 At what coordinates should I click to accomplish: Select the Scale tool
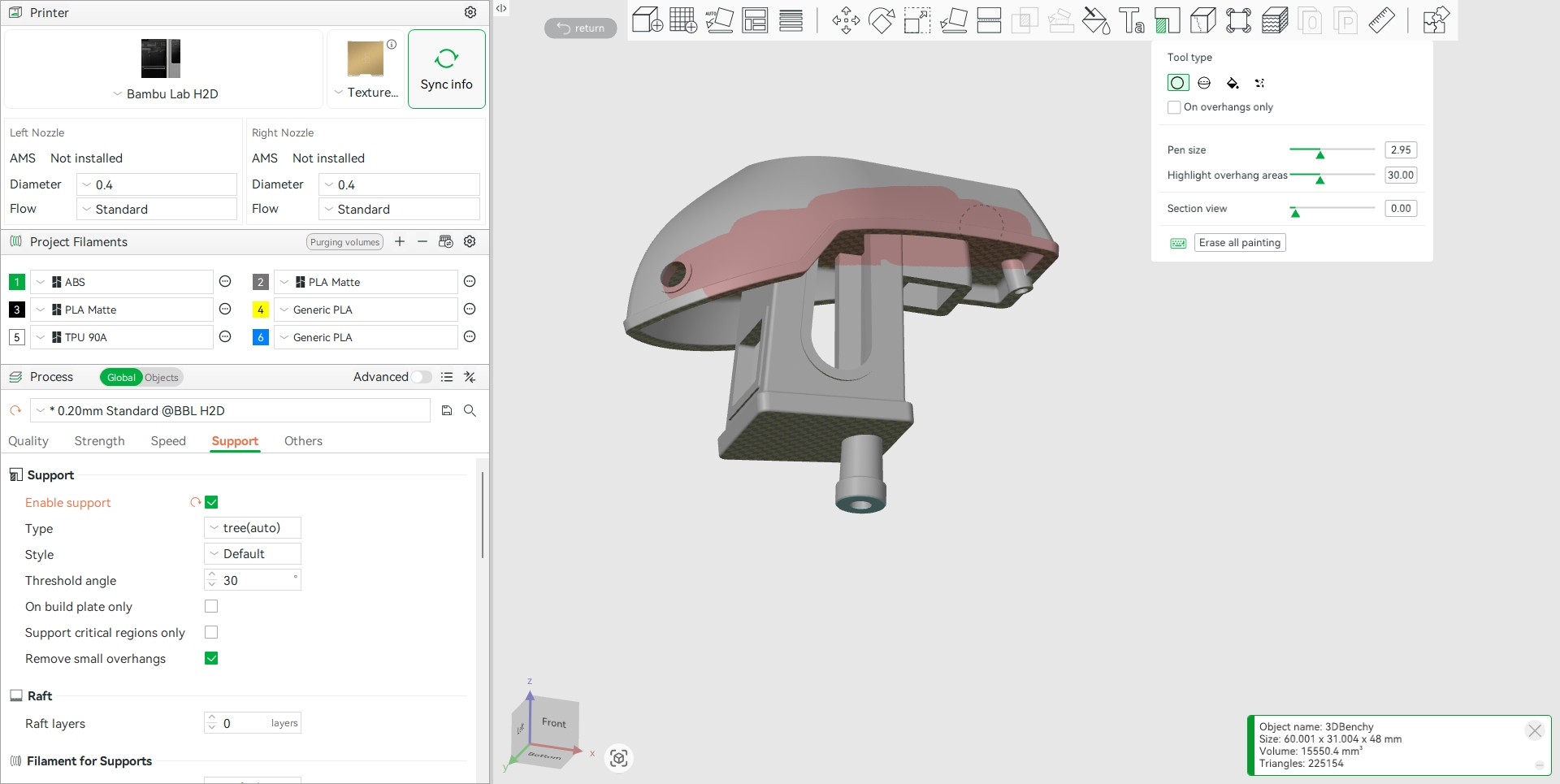click(x=917, y=19)
